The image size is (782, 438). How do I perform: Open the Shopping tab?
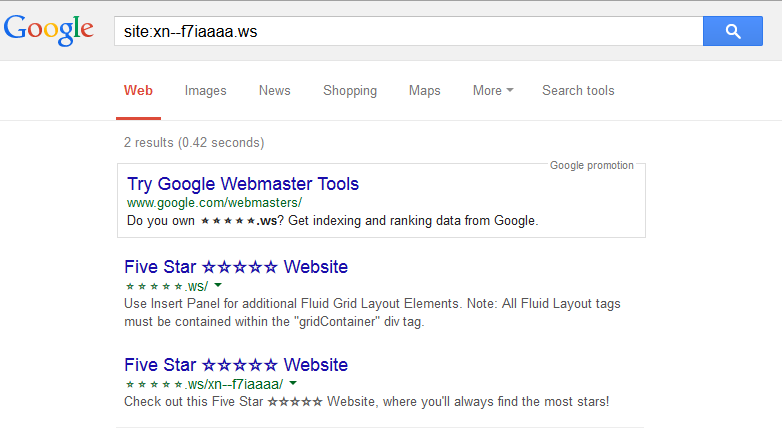tap(350, 91)
